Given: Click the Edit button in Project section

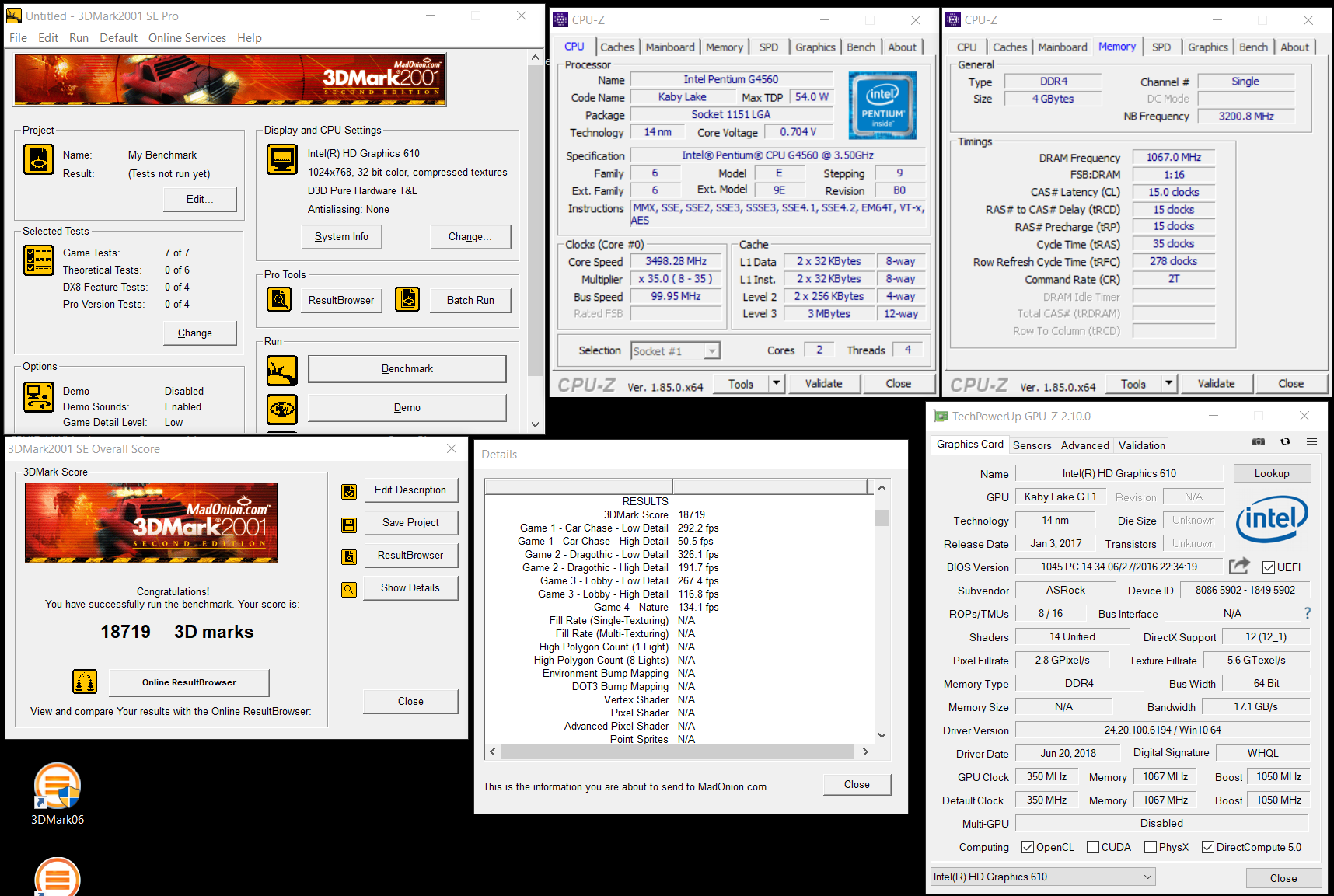Looking at the screenshot, I should [200, 199].
